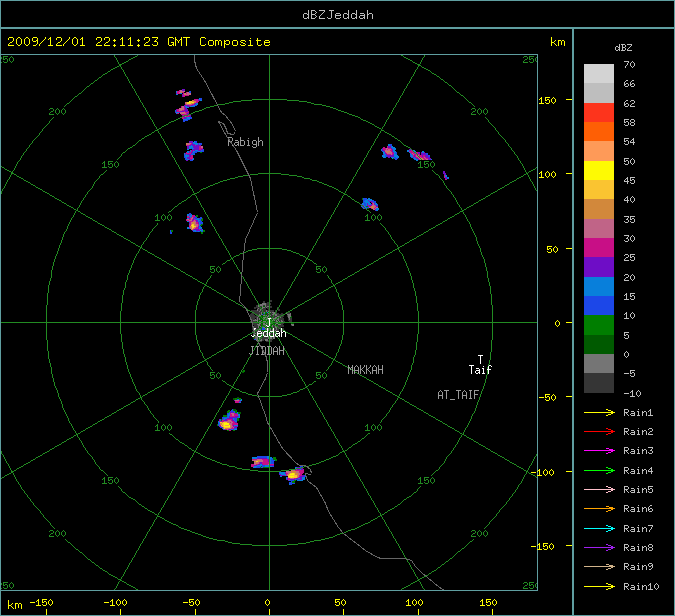
Task: Click the northwest storm cell near 100 km ring
Action: [195, 223]
